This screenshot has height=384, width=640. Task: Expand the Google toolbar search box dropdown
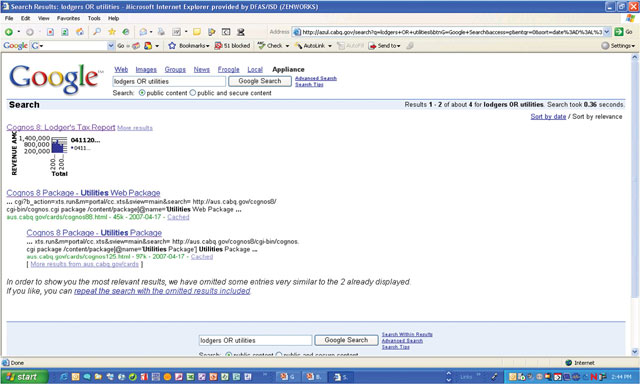pos(111,46)
